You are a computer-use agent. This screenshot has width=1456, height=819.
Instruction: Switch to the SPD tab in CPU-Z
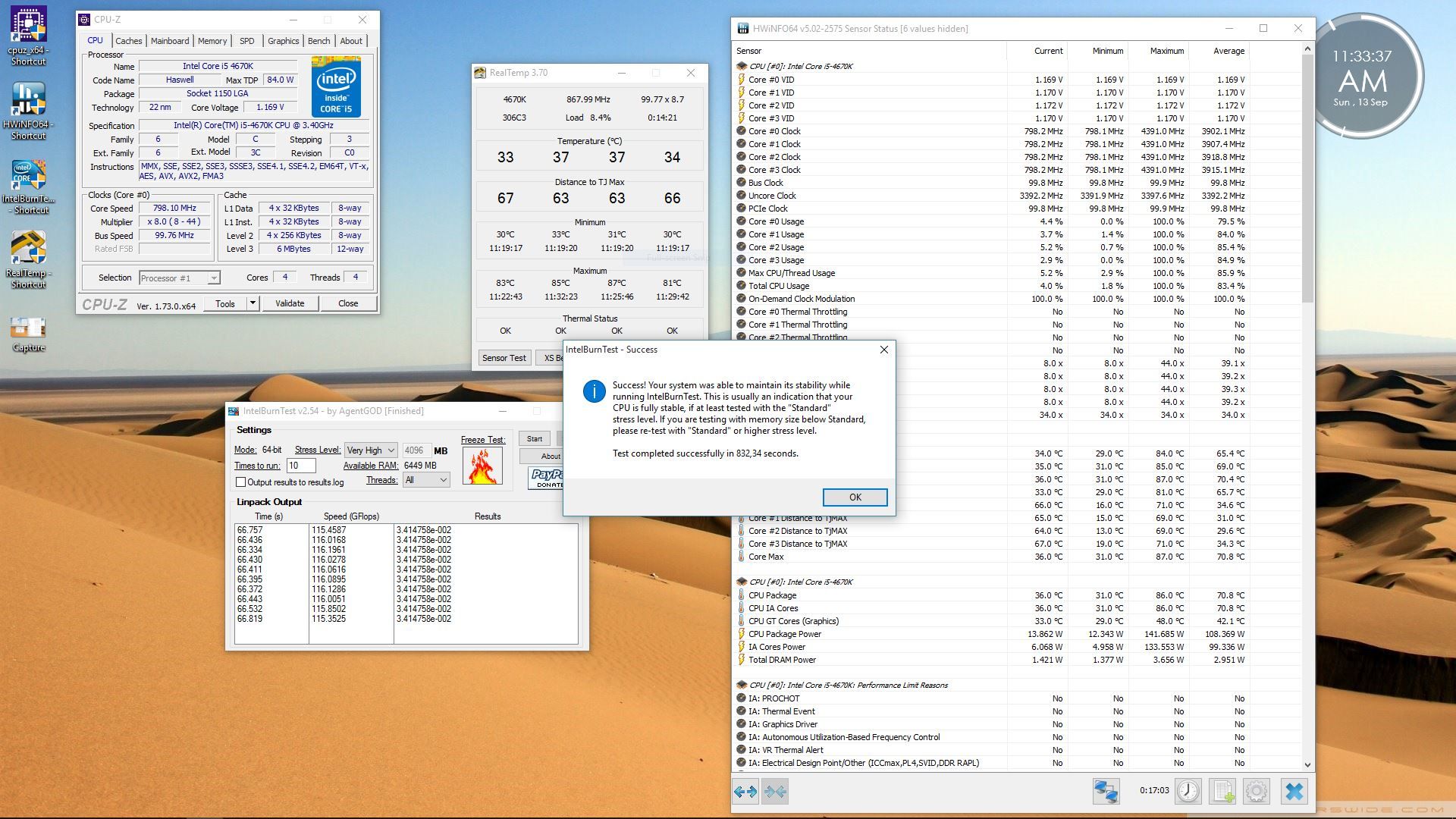[x=247, y=41]
